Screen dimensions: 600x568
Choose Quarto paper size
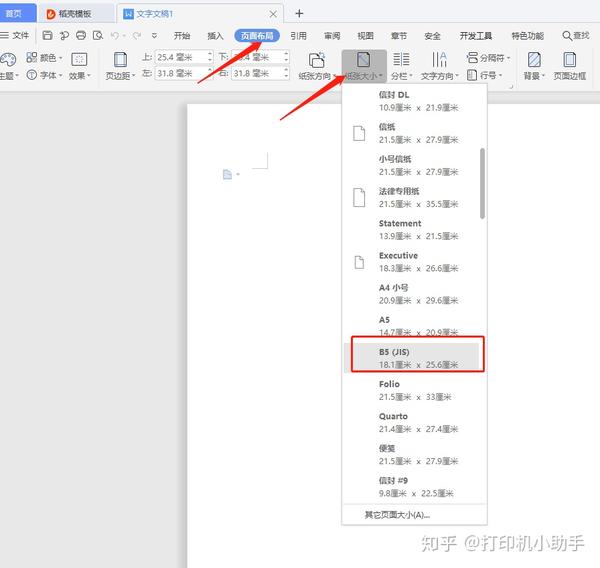(412, 423)
